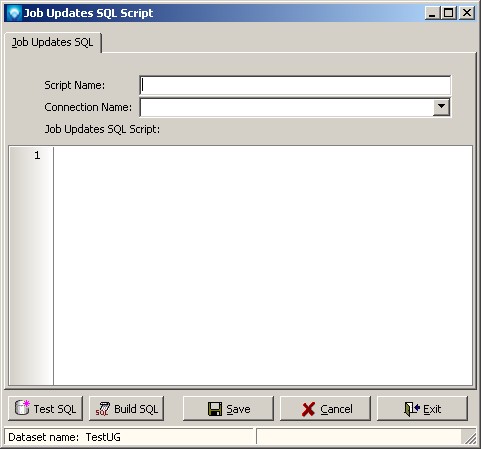The image size is (481, 449).
Task: Select the Job Updates SQL tab
Action: pos(52,43)
